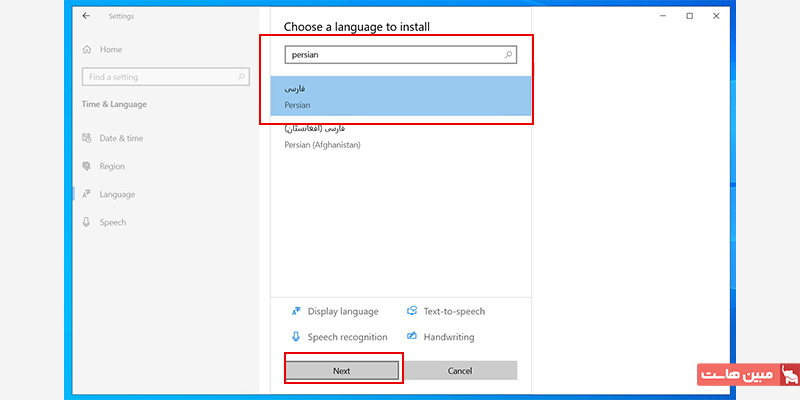Close the Settings window
The width and height of the screenshot is (800, 400).
(x=716, y=16)
